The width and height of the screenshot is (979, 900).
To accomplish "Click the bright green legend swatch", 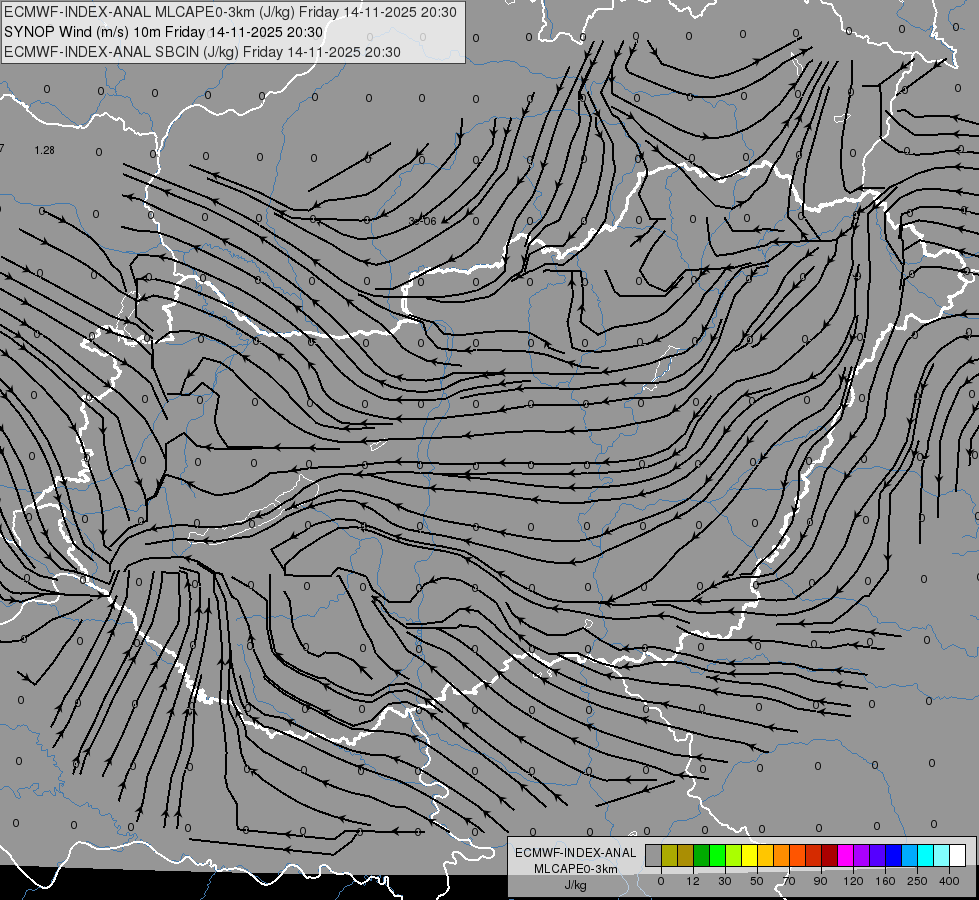I will (x=717, y=855).
